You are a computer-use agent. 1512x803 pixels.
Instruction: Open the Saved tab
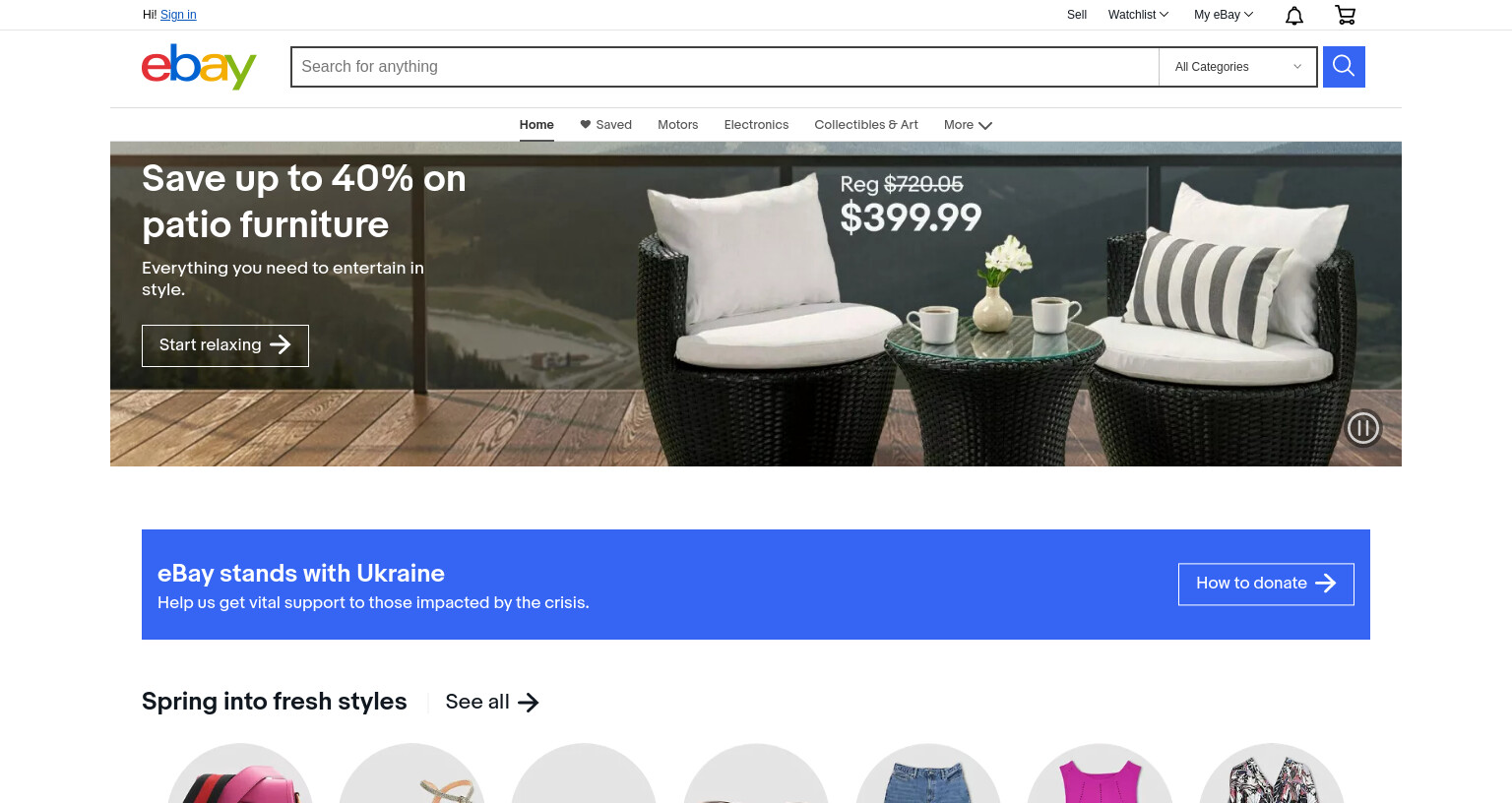coord(605,125)
